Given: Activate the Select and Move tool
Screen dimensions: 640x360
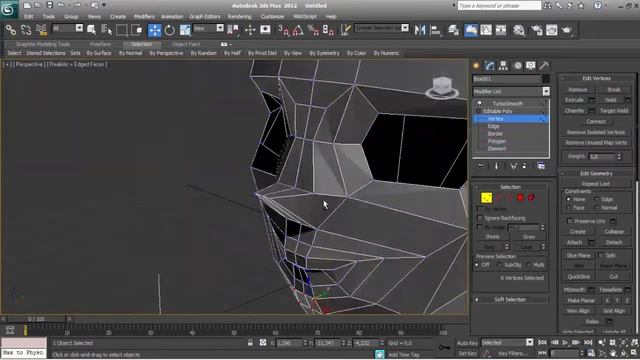Looking at the screenshot, I should pos(154,30).
